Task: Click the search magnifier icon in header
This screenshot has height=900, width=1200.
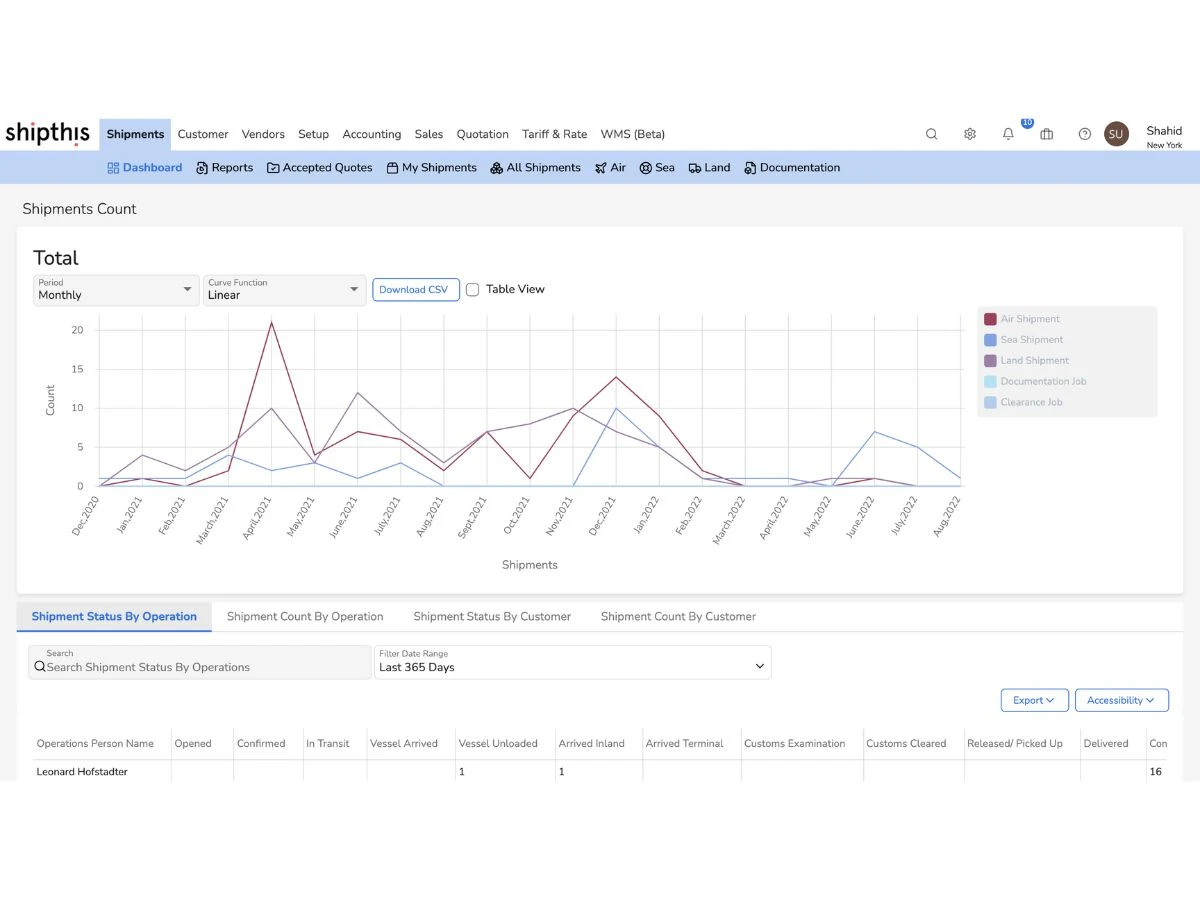Action: point(931,134)
